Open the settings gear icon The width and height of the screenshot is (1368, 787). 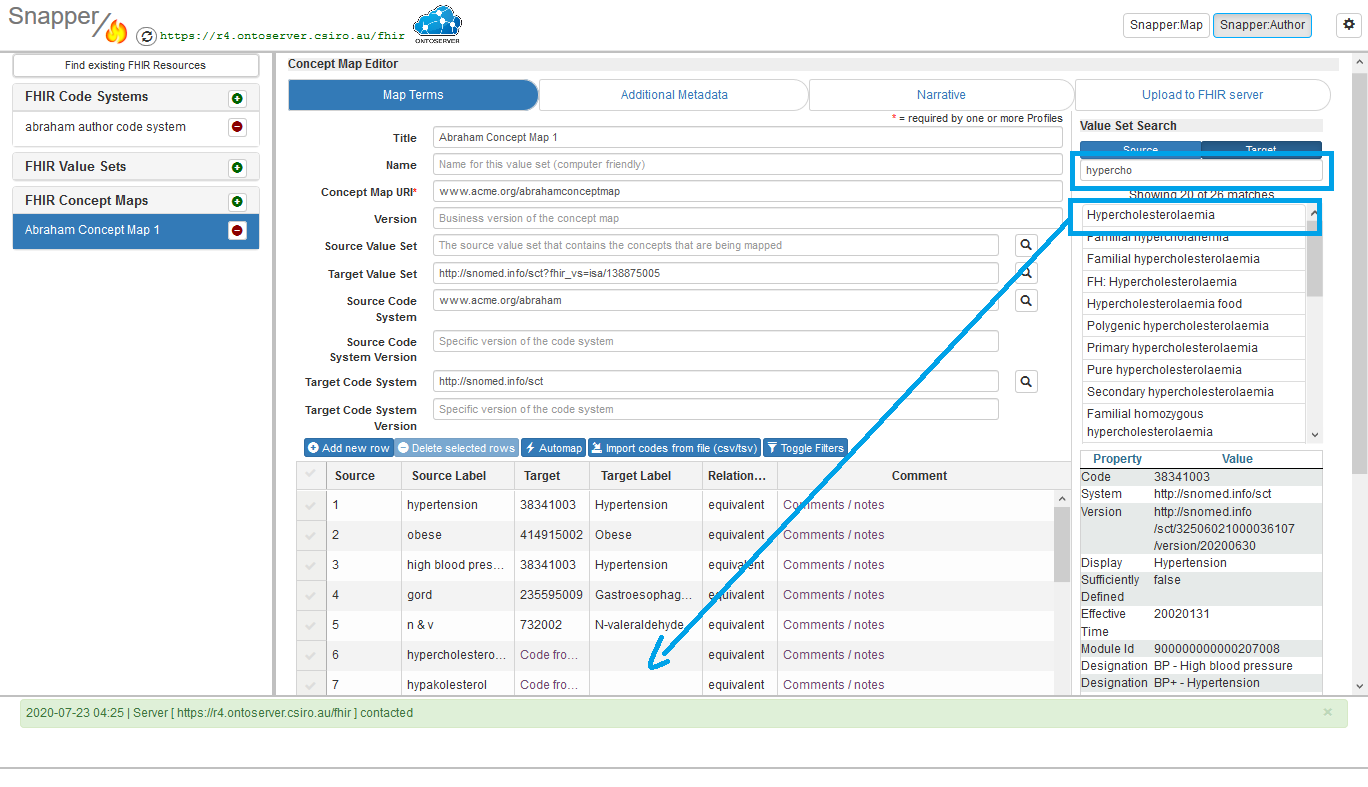pyautogui.click(x=1348, y=25)
